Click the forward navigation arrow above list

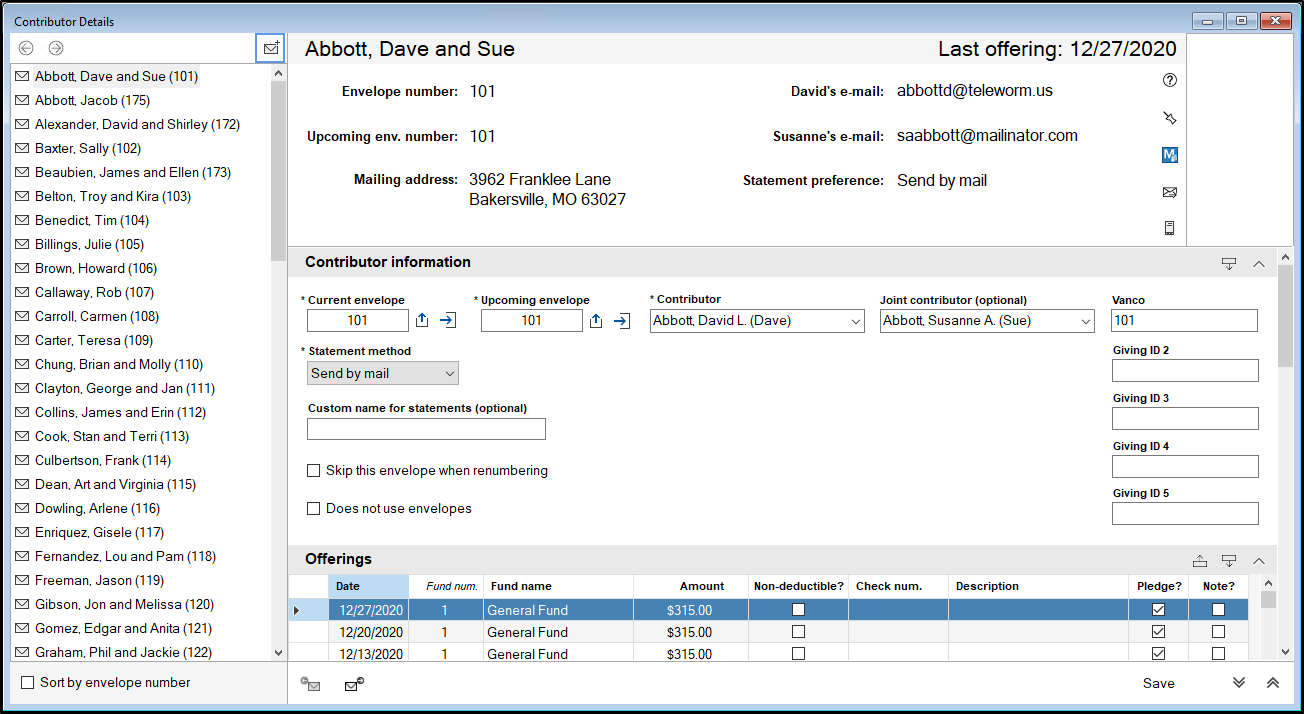pyautogui.click(x=56, y=48)
